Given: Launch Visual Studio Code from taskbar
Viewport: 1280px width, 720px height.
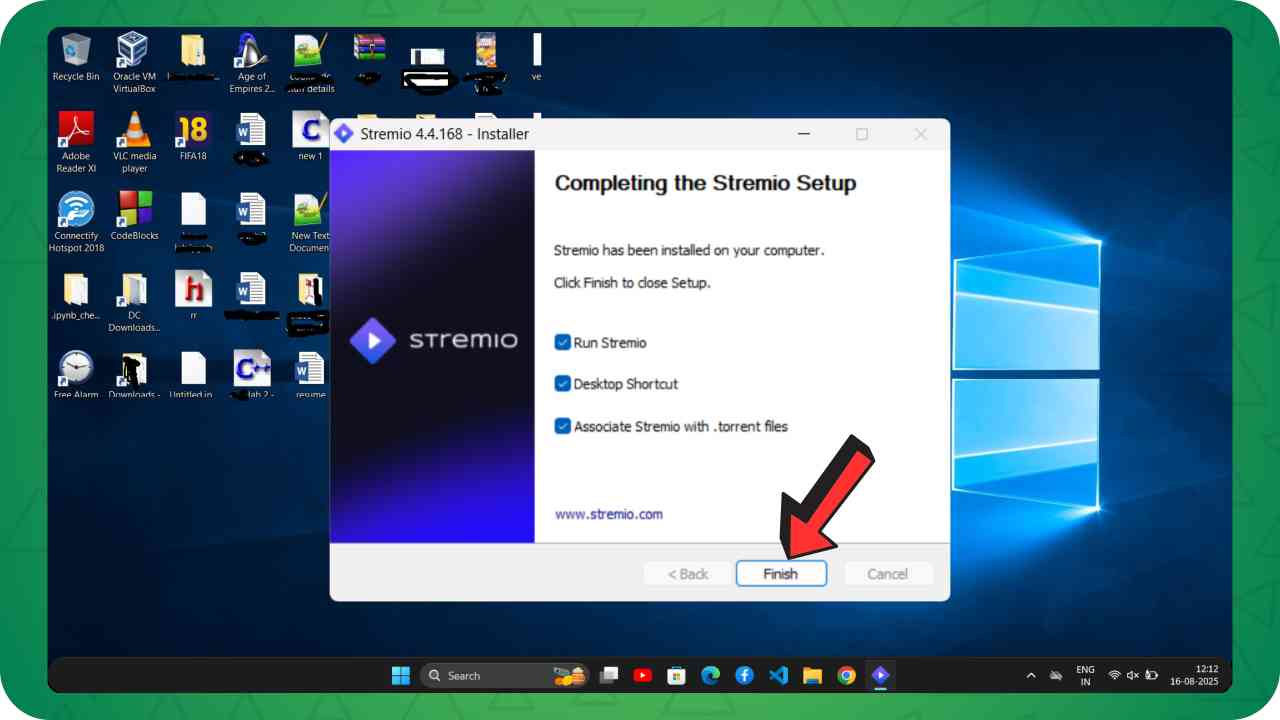Looking at the screenshot, I should (778, 676).
